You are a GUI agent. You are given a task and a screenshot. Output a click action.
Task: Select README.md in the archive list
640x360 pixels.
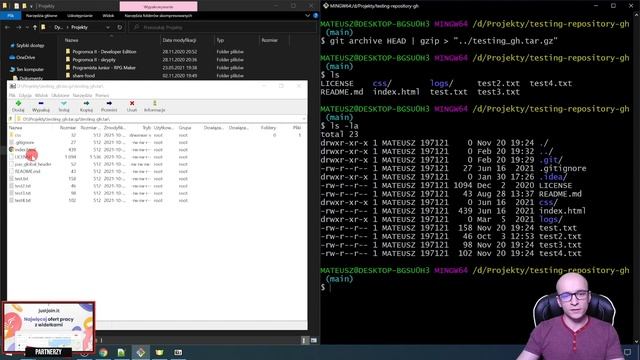(x=27, y=171)
